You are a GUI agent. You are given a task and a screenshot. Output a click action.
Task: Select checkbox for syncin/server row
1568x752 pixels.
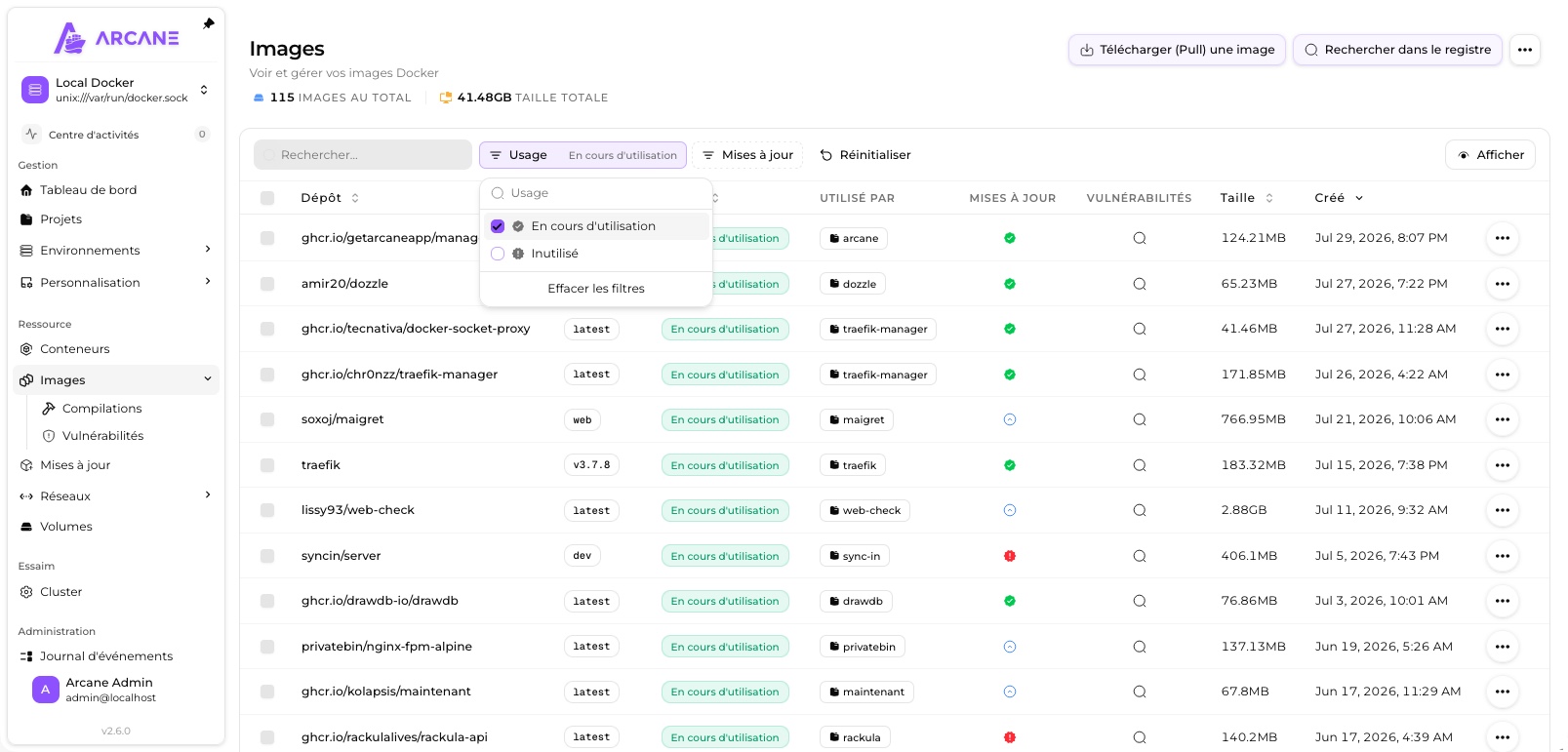click(x=267, y=556)
